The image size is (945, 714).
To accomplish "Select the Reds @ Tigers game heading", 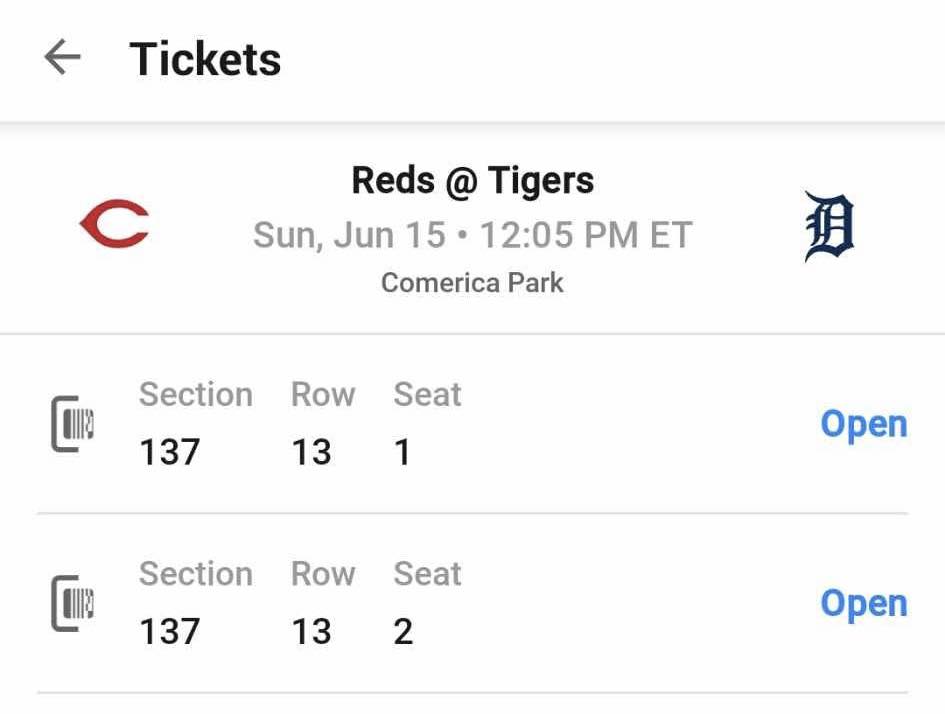I will tap(472, 181).
